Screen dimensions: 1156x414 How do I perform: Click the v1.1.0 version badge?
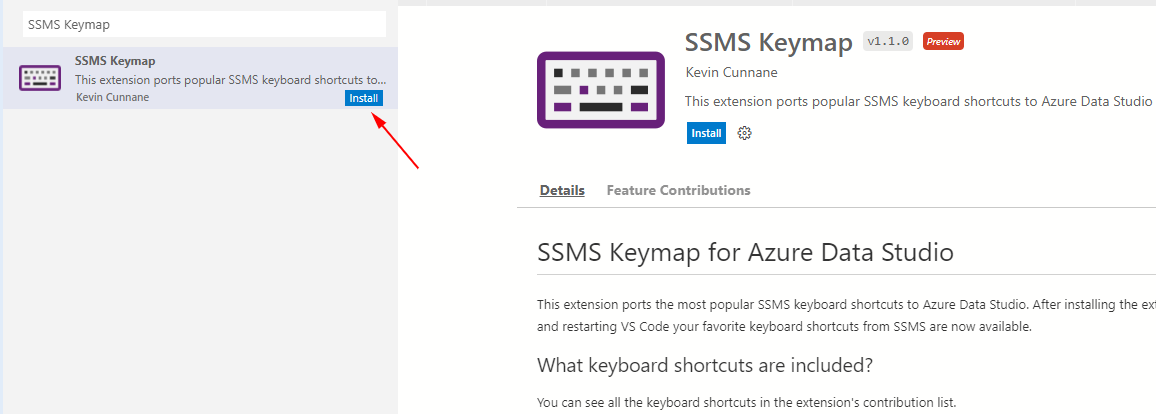[x=888, y=42]
